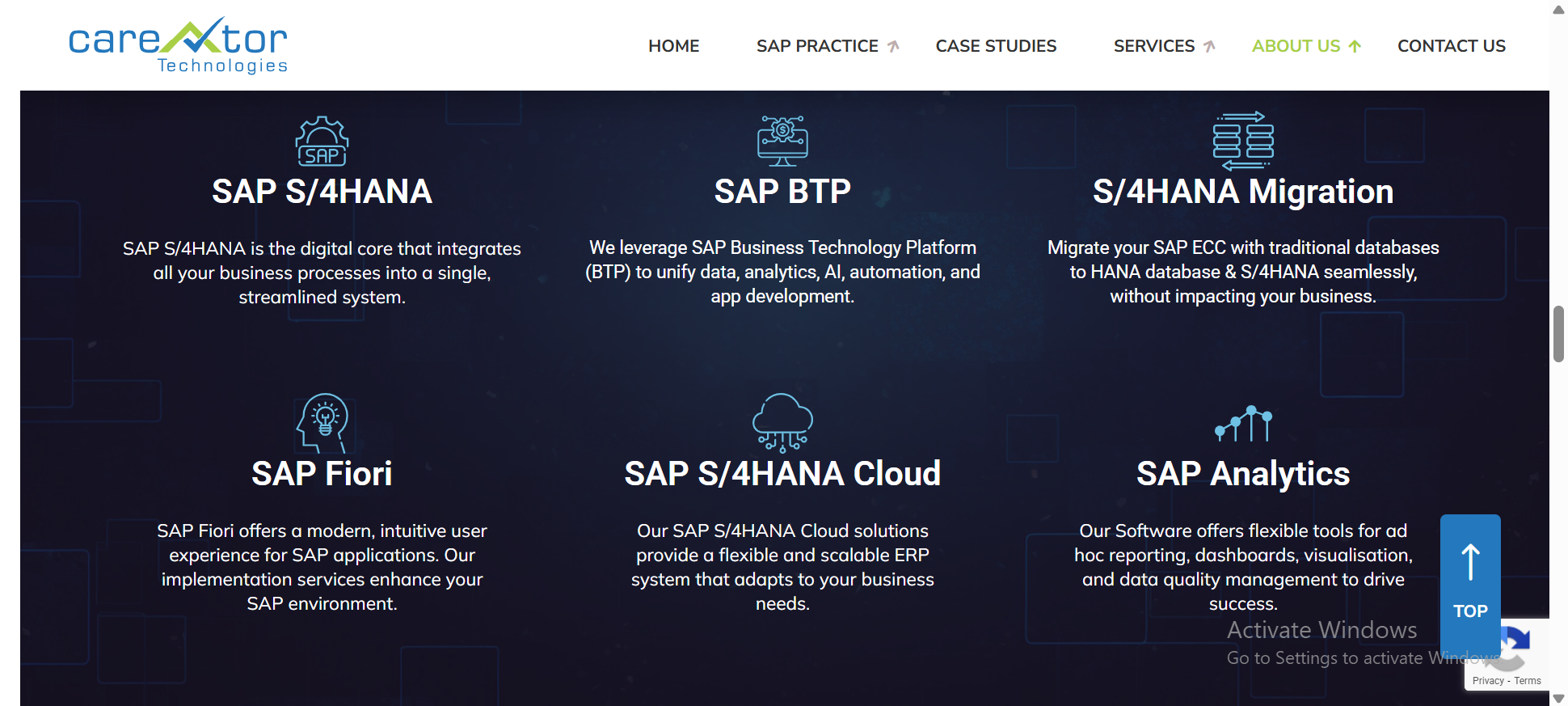
Task: Click the scrollbar down arrow
Action: [1558, 699]
